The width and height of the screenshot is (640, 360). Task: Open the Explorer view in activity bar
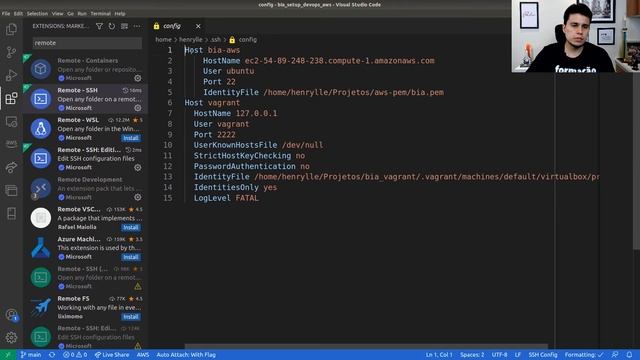click(11, 29)
